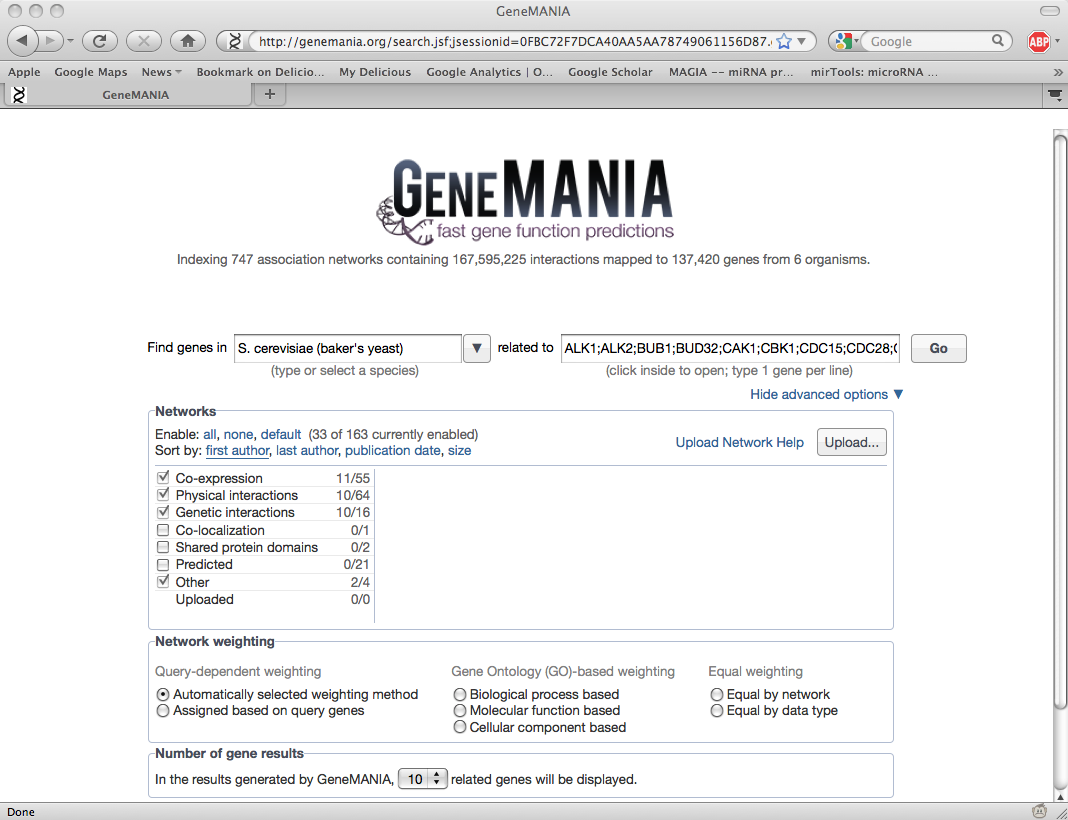Click the Home icon in toolbar
This screenshot has width=1068, height=820.
click(187, 41)
